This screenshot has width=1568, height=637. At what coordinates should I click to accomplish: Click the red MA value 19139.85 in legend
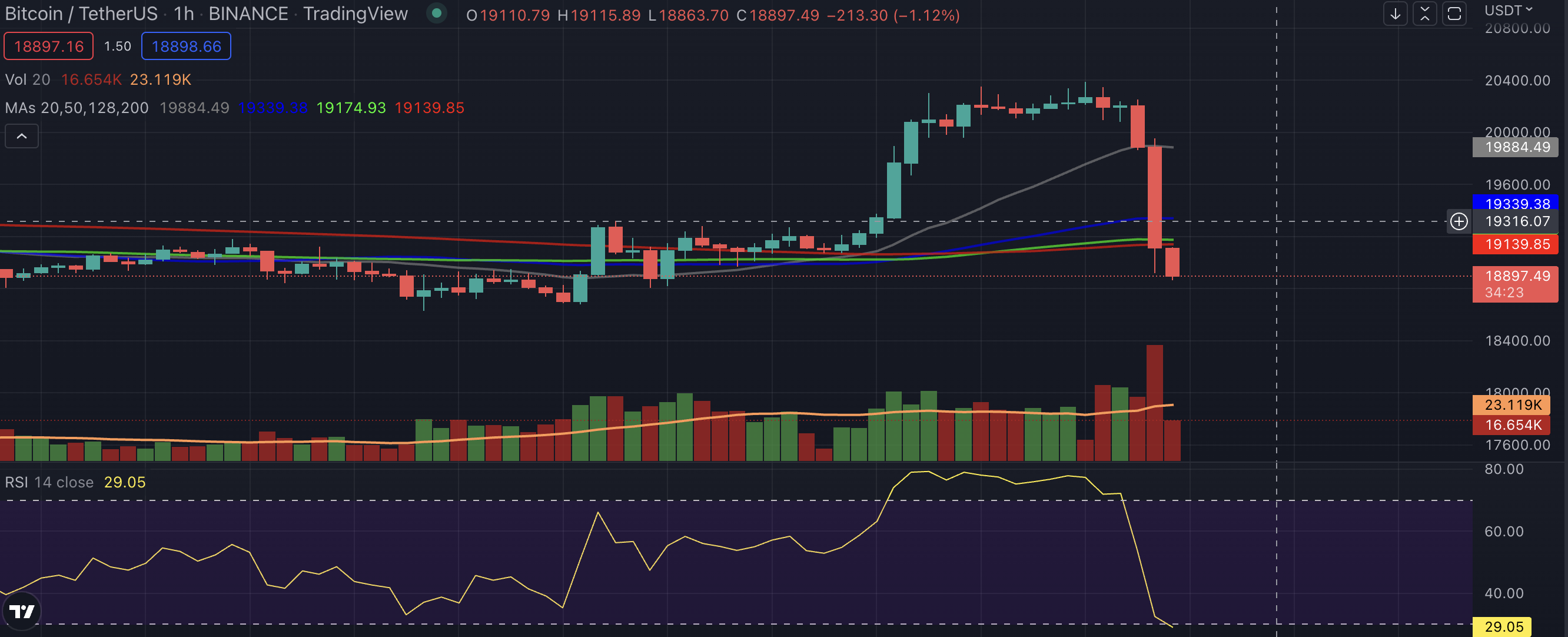(x=430, y=108)
